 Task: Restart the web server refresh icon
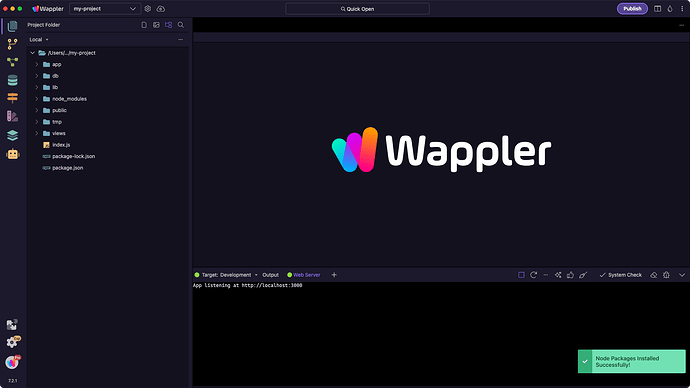pos(533,275)
